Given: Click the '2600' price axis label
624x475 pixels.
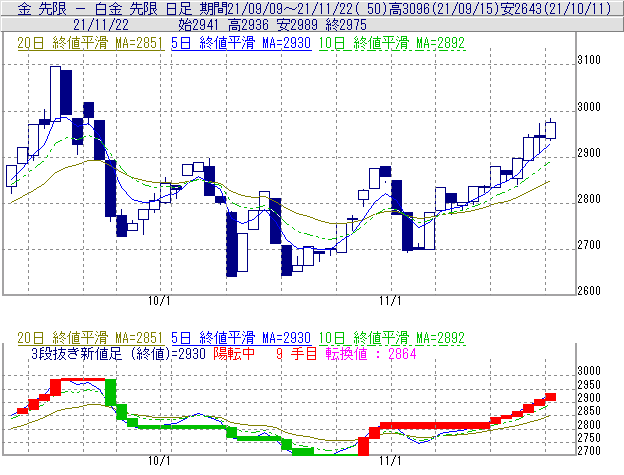Looking at the screenshot, I should 589,291.
